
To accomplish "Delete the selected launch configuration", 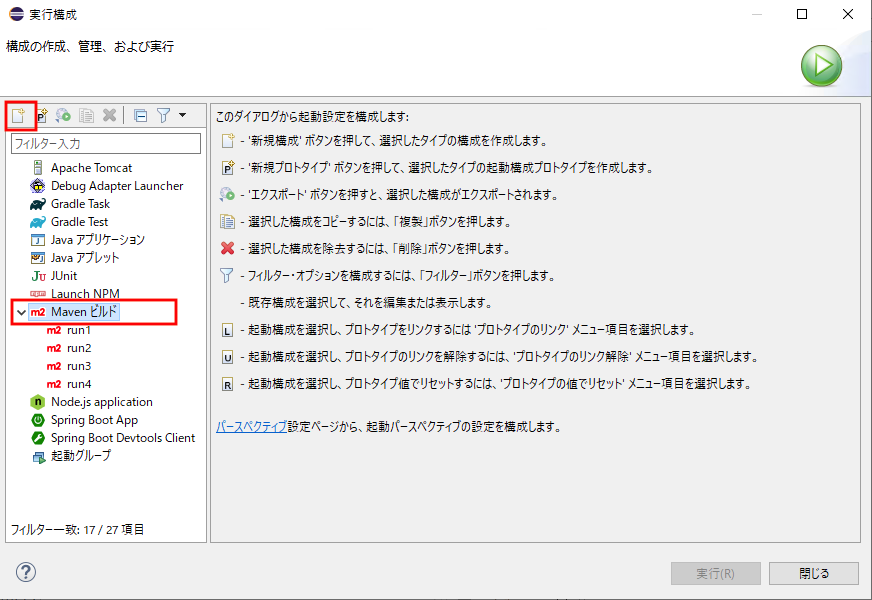I will click(108, 114).
